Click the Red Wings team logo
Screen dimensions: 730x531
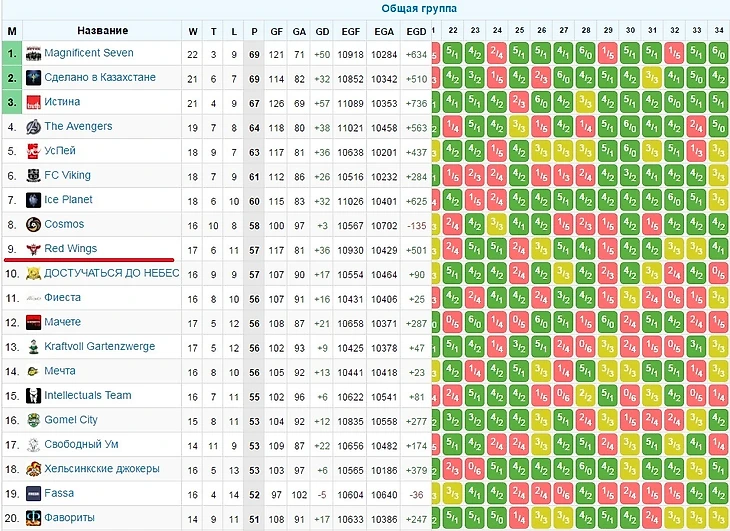click(x=33, y=249)
